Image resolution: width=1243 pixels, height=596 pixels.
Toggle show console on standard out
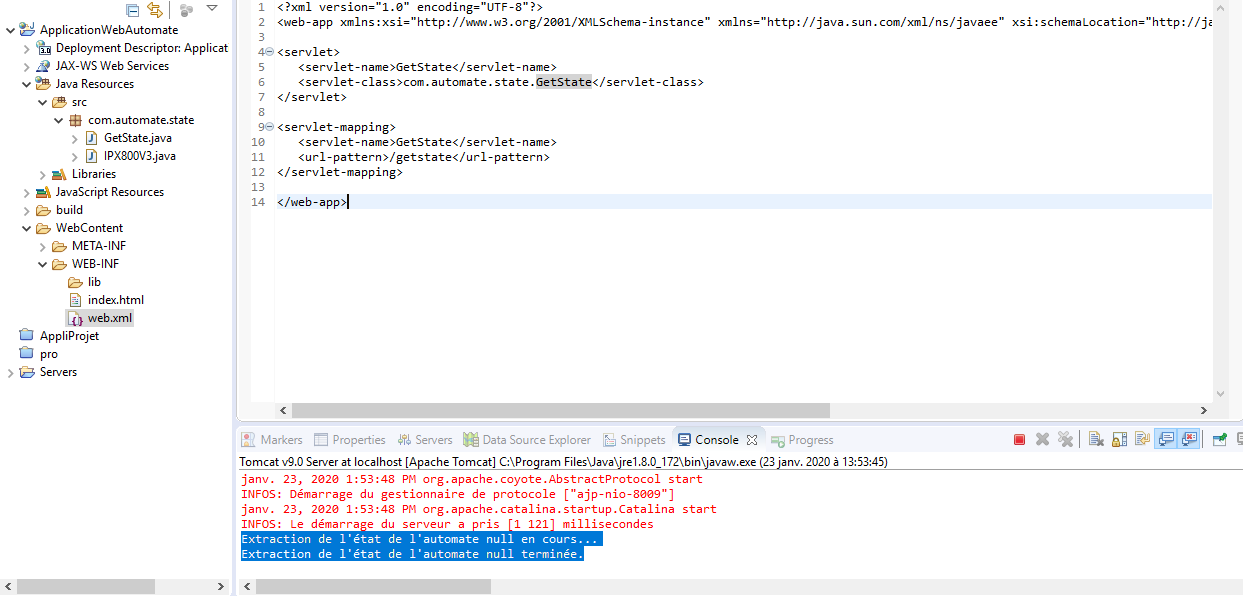[1165, 439]
